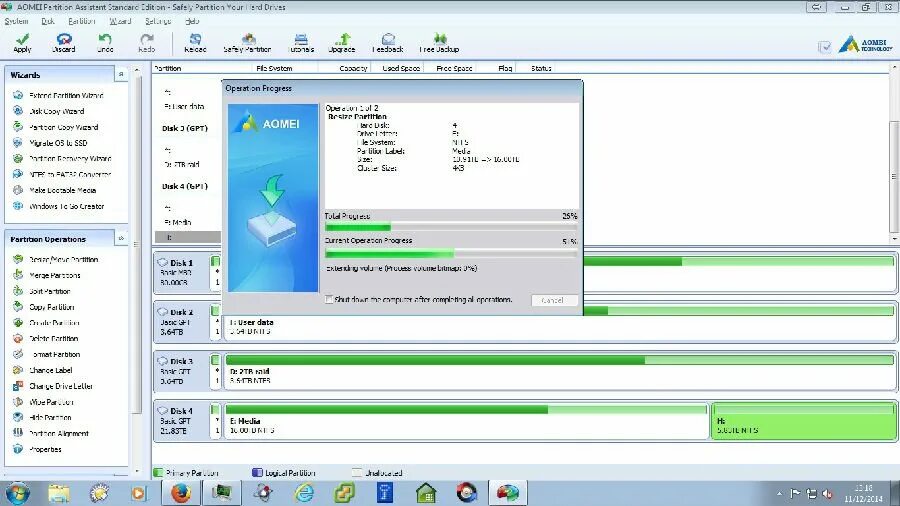900x506 pixels.
Task: Select Resize/Move Partition operation
Action: [64, 259]
